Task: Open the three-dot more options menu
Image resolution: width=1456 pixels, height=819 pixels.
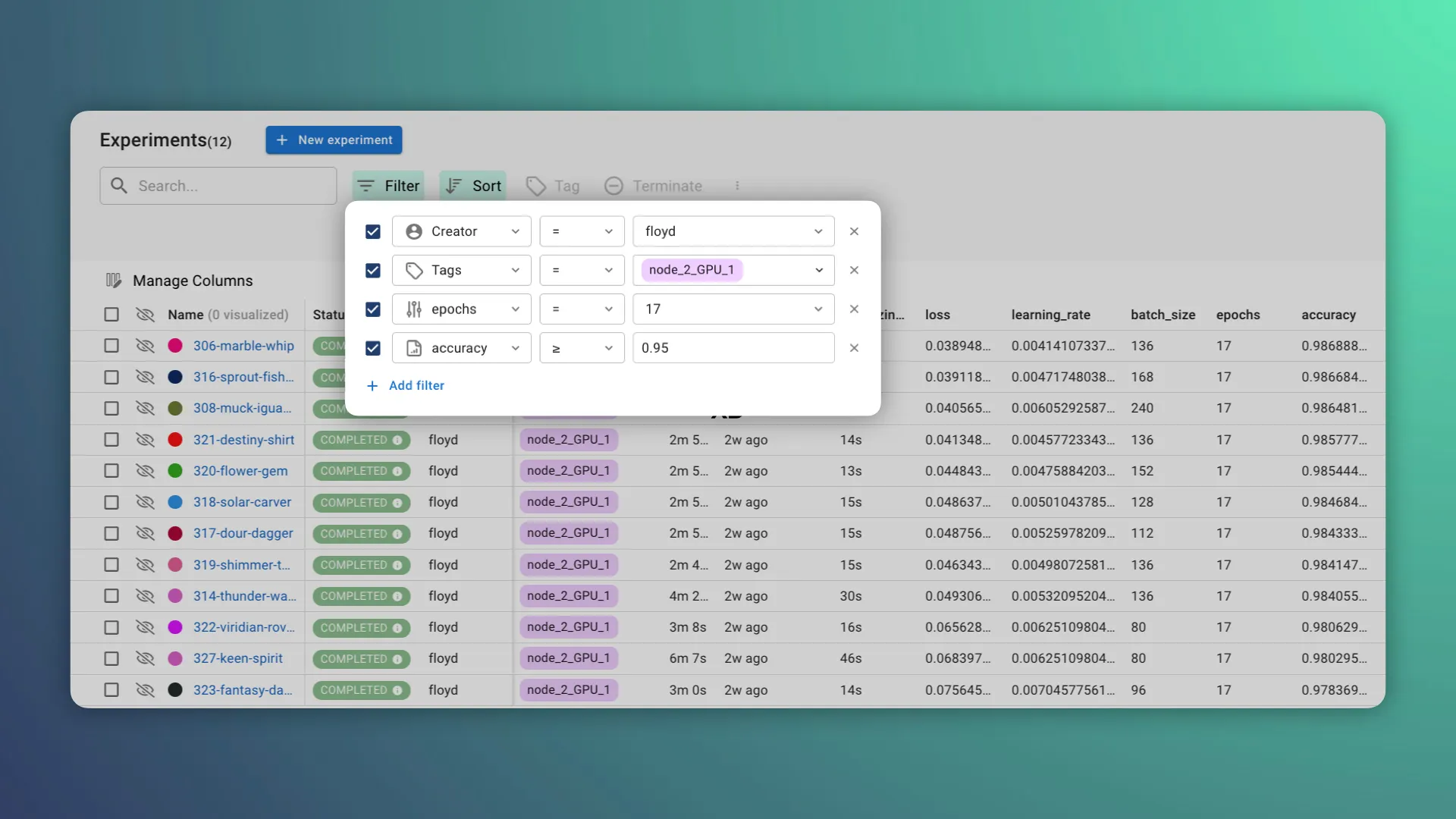Action: click(737, 186)
